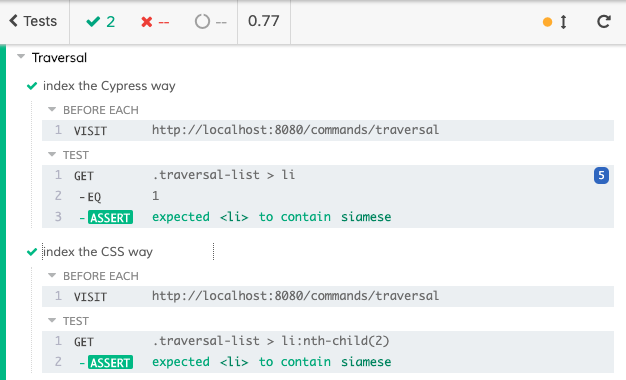This screenshot has width=626, height=380.
Task: Click ASSERT badge in CSS way test
Action: coord(110,362)
